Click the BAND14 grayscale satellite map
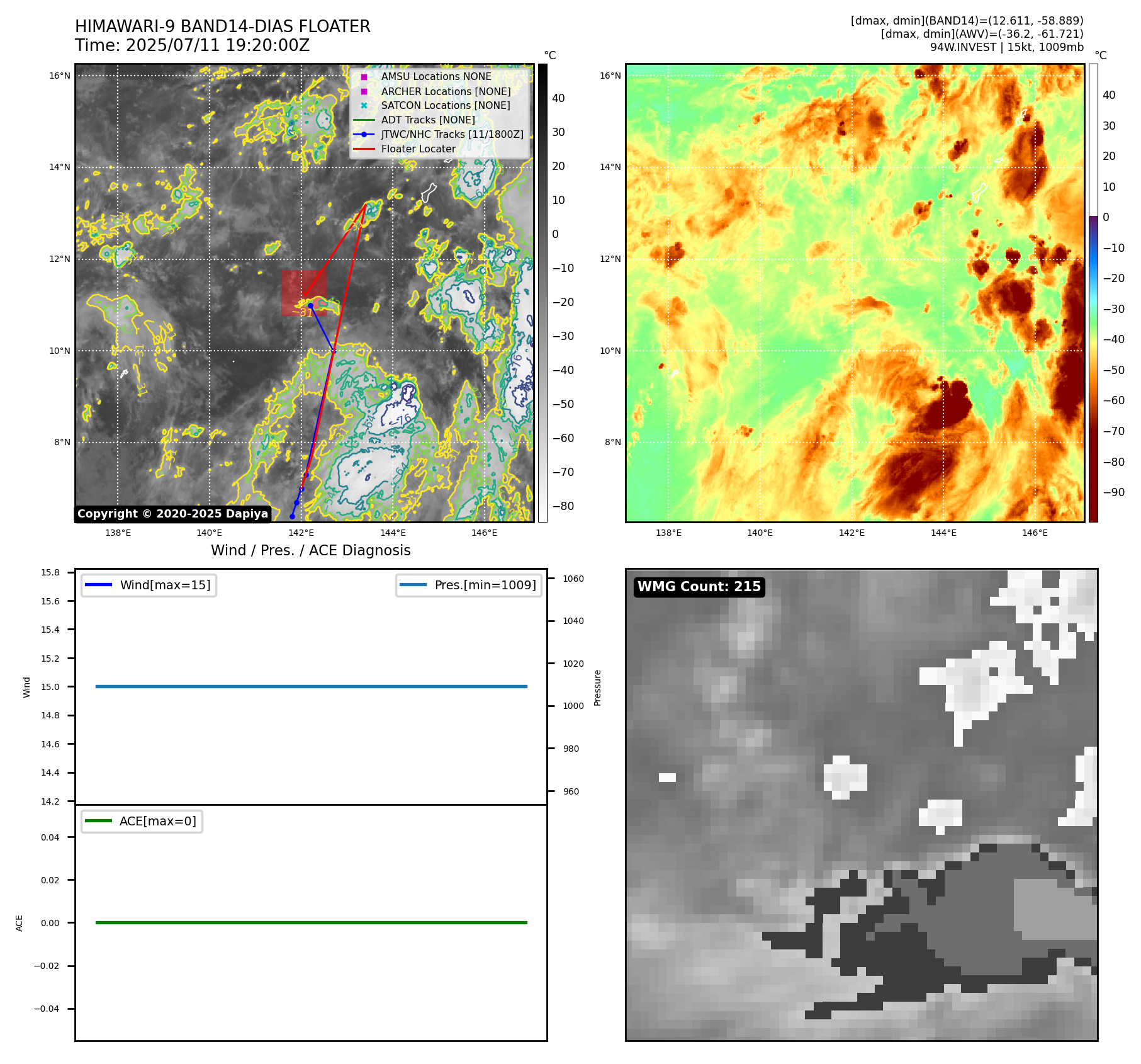The height and width of the screenshot is (1064, 1141). tap(305, 293)
